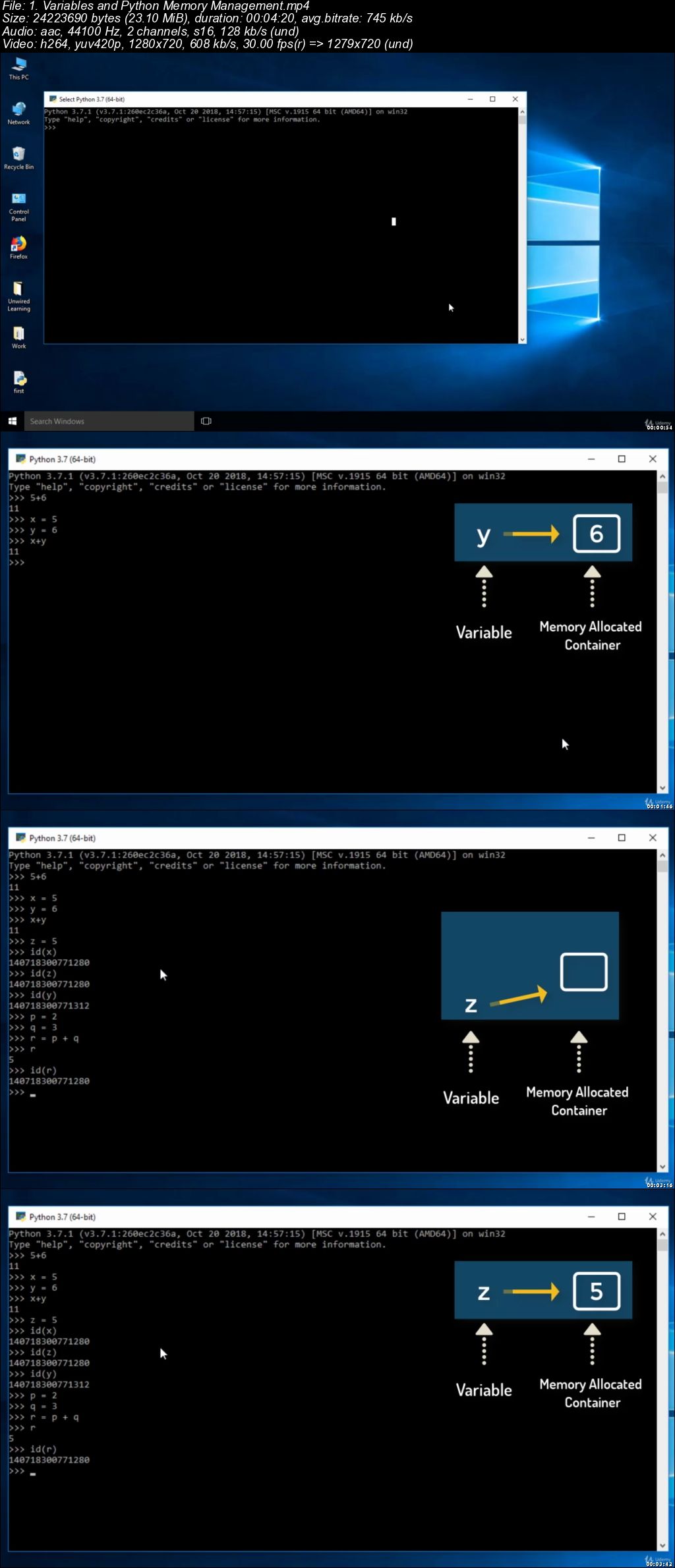Click 'Variable' label under the y diagram
This screenshot has width=675, height=1568.
tap(484, 632)
